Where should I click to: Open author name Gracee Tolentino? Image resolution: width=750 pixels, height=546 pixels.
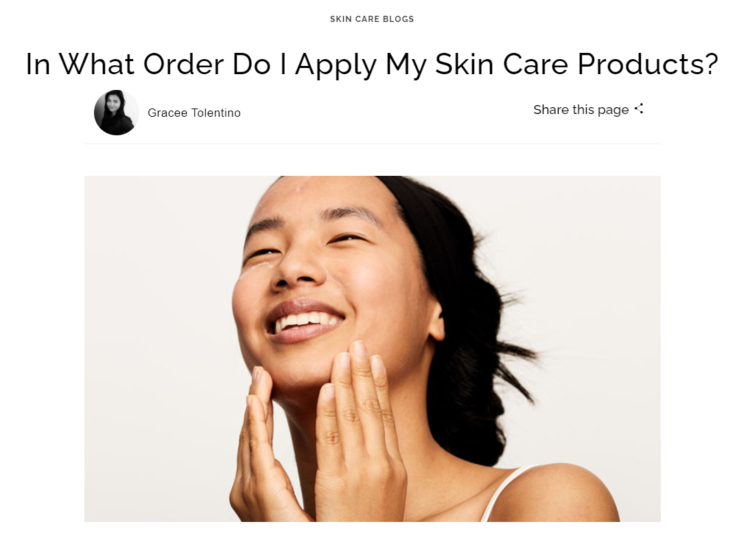(x=194, y=113)
